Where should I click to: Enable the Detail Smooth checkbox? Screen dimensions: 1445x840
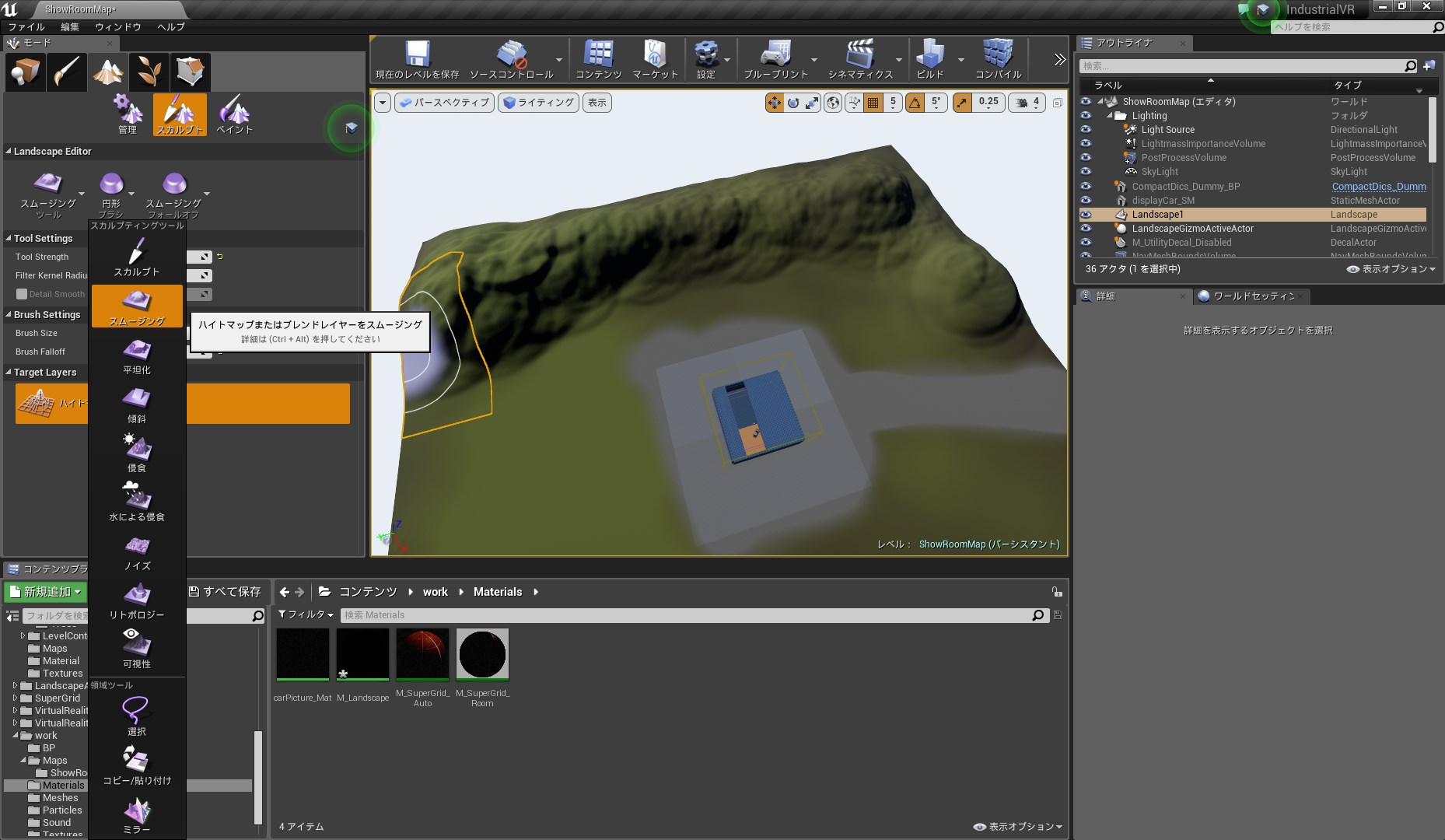click(22, 294)
